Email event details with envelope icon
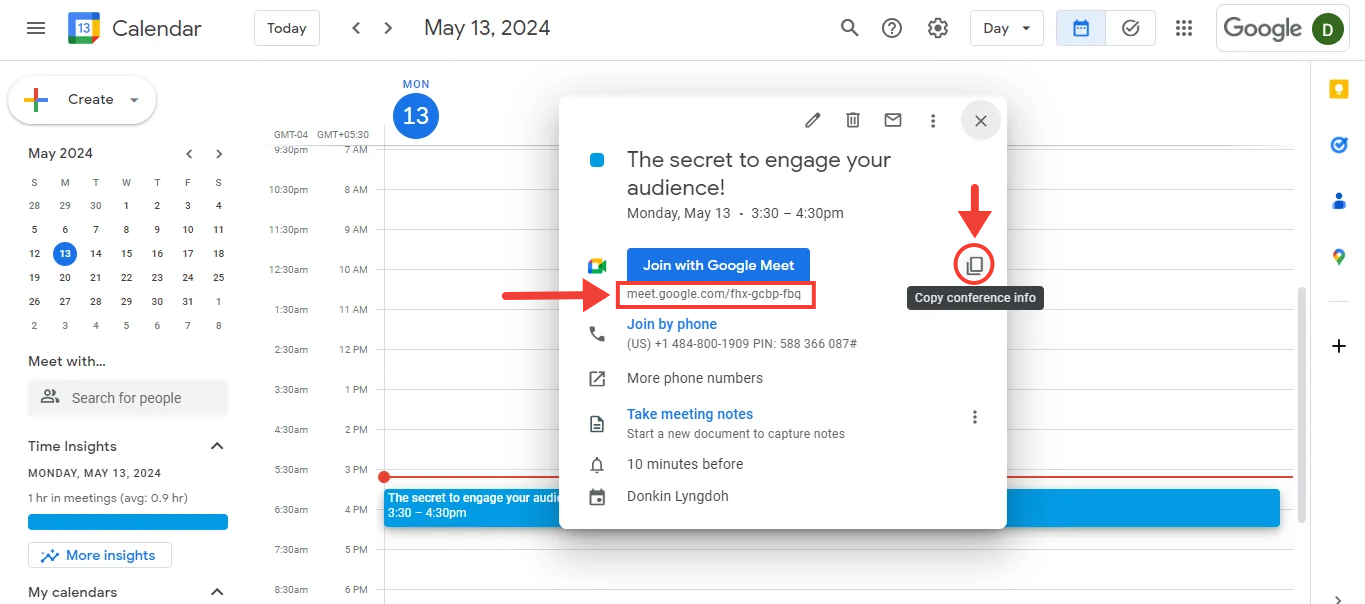 [x=893, y=120]
